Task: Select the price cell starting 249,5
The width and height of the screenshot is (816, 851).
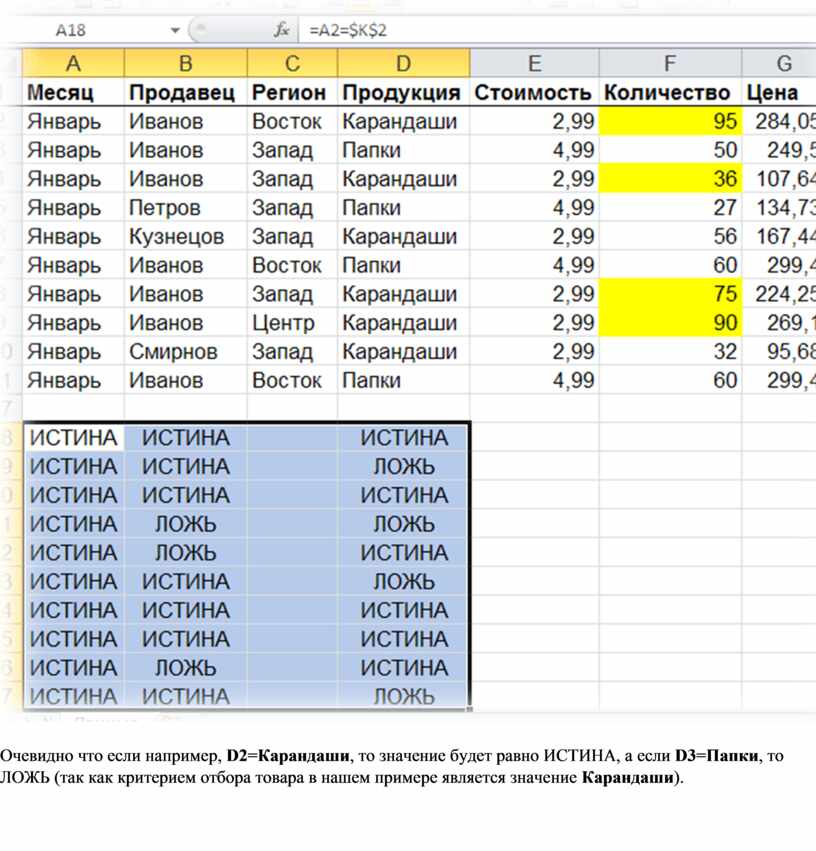Action: click(779, 149)
